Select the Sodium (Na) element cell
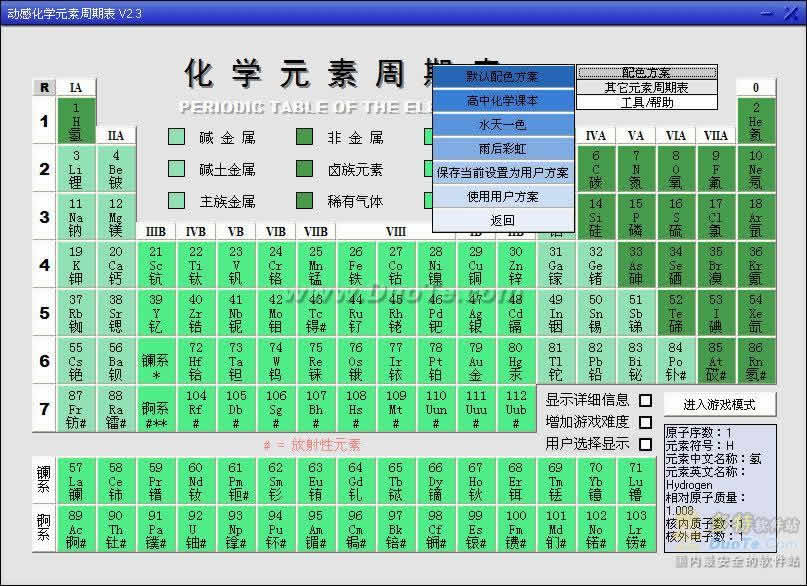This screenshot has height=586, width=807. pos(76,217)
